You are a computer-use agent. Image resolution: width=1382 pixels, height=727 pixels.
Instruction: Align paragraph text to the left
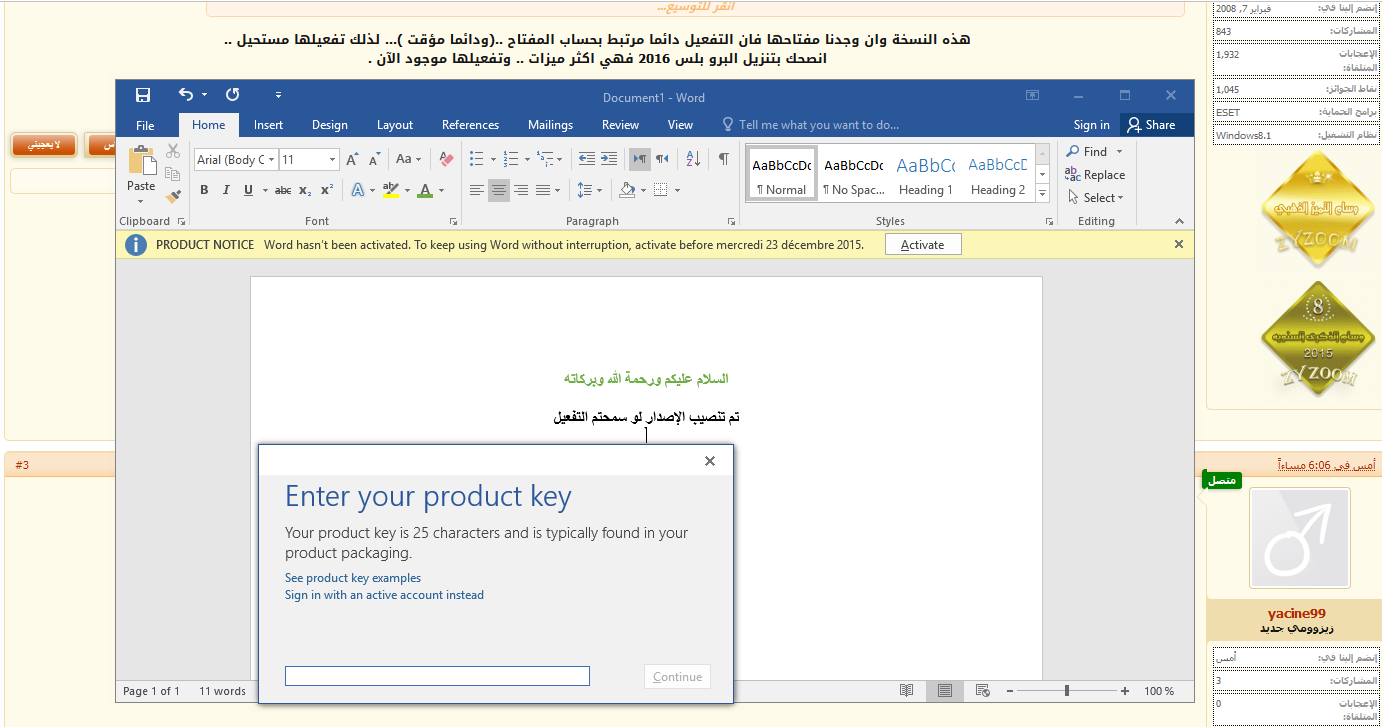coord(477,190)
